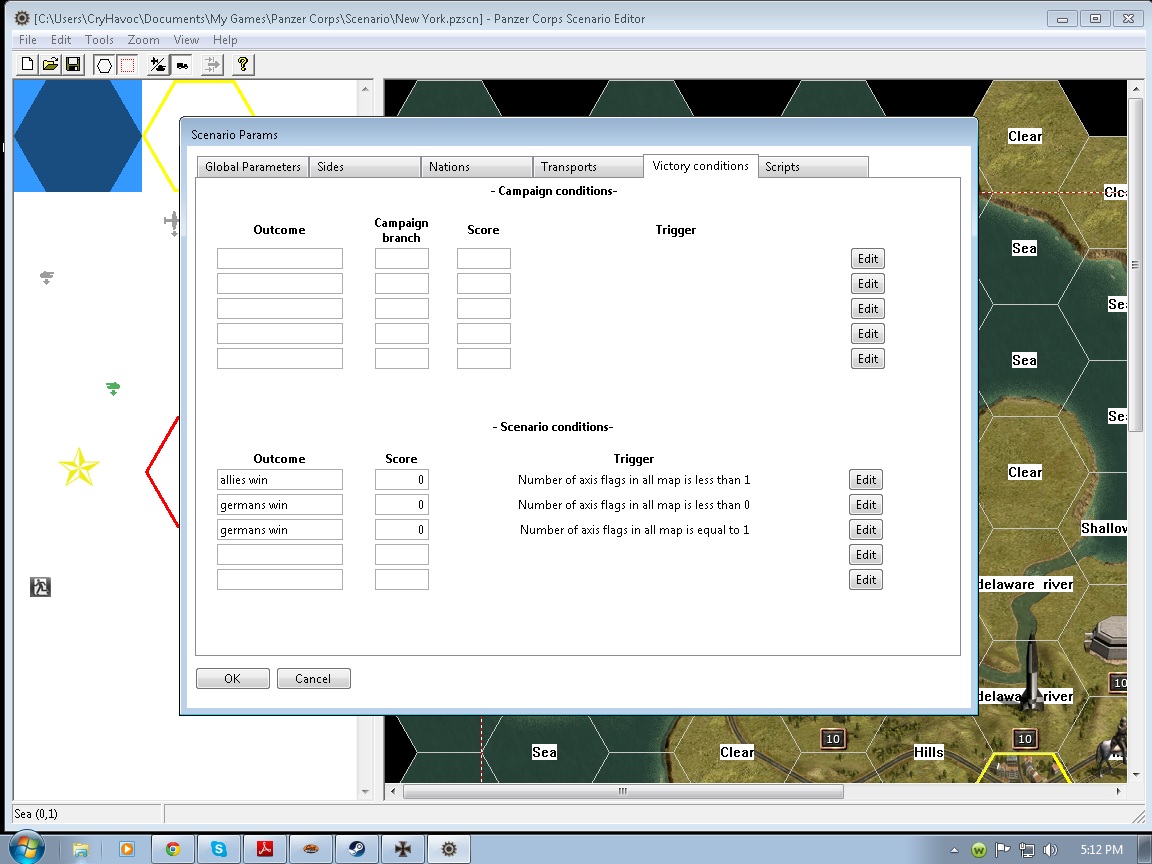
Task: Open the Tools menu
Action: [98, 40]
